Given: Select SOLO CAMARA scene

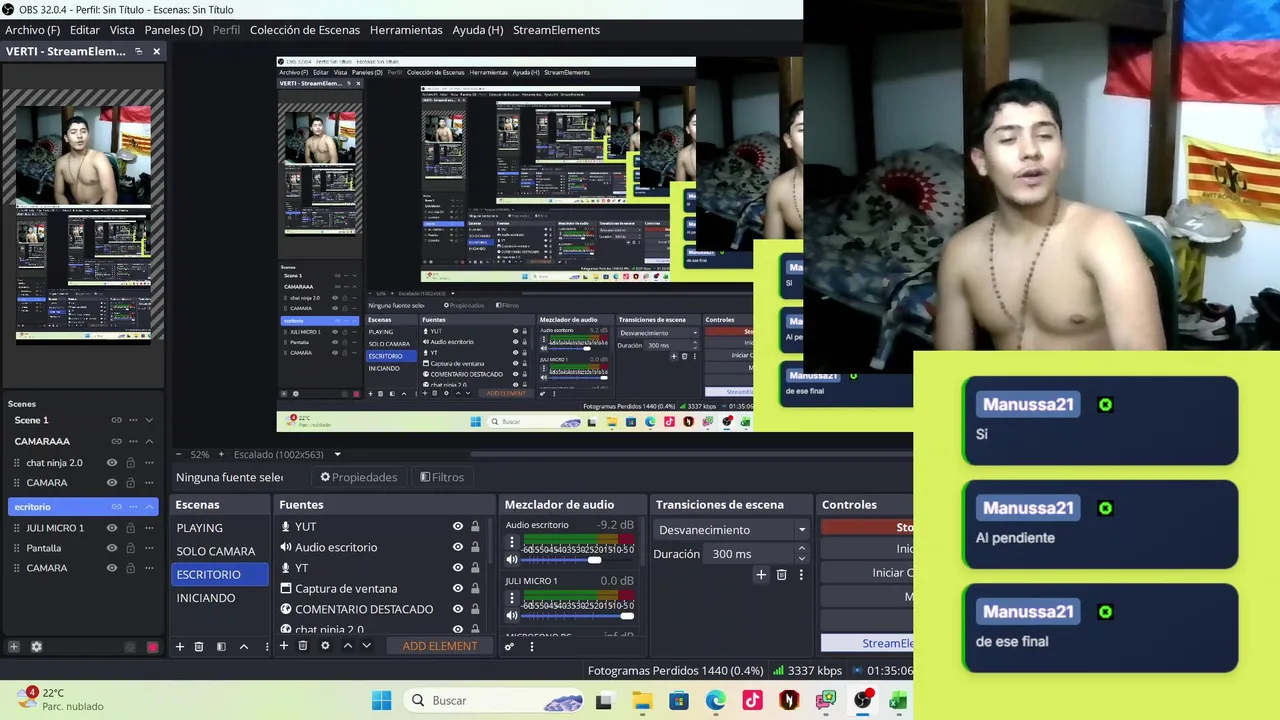Looking at the screenshot, I should point(220,551).
